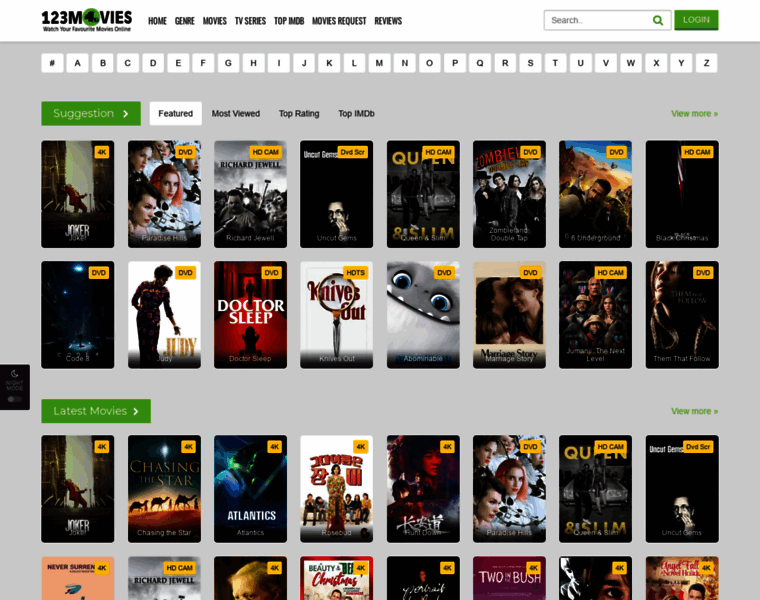Image resolution: width=760 pixels, height=600 pixels.
Task: Switch to the Featured tab
Action: 175,113
